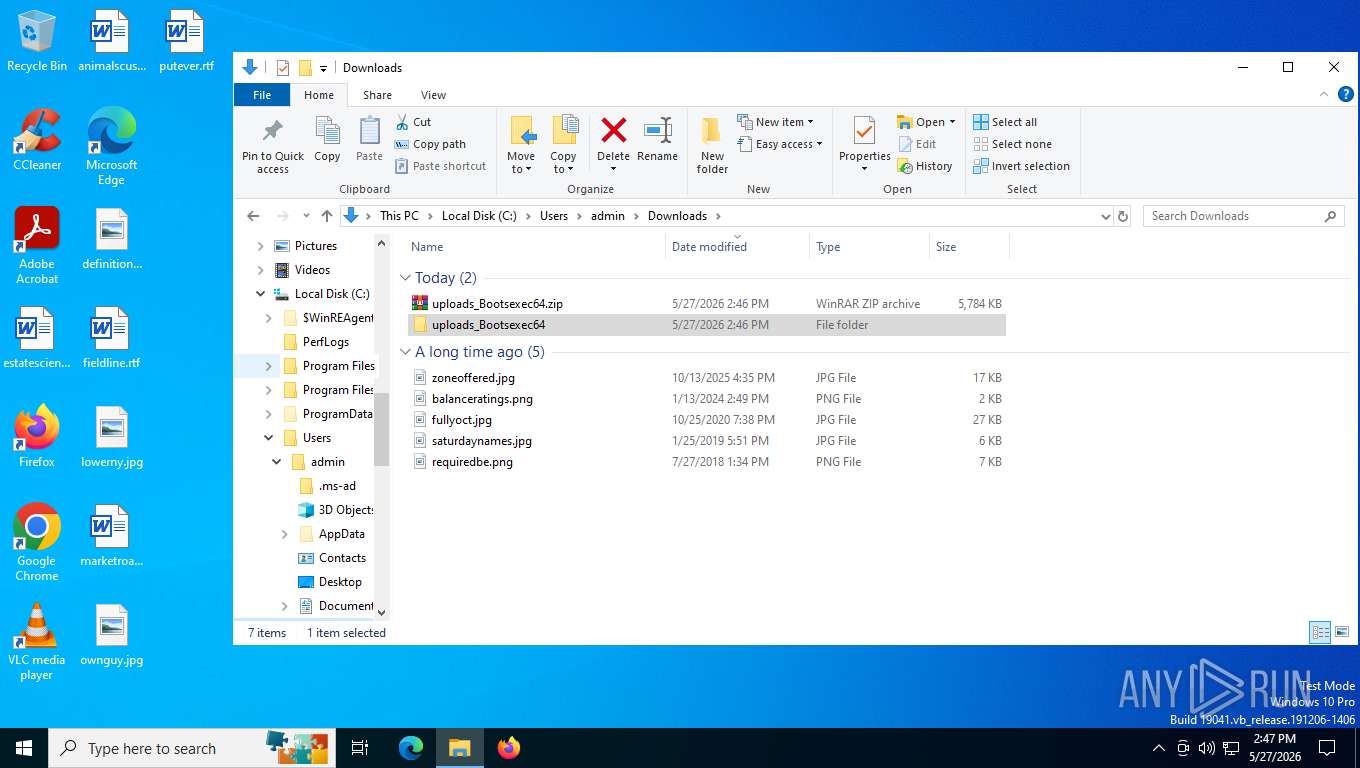Switch to Large icons view icon
The height and width of the screenshot is (768, 1360).
[1342, 632]
